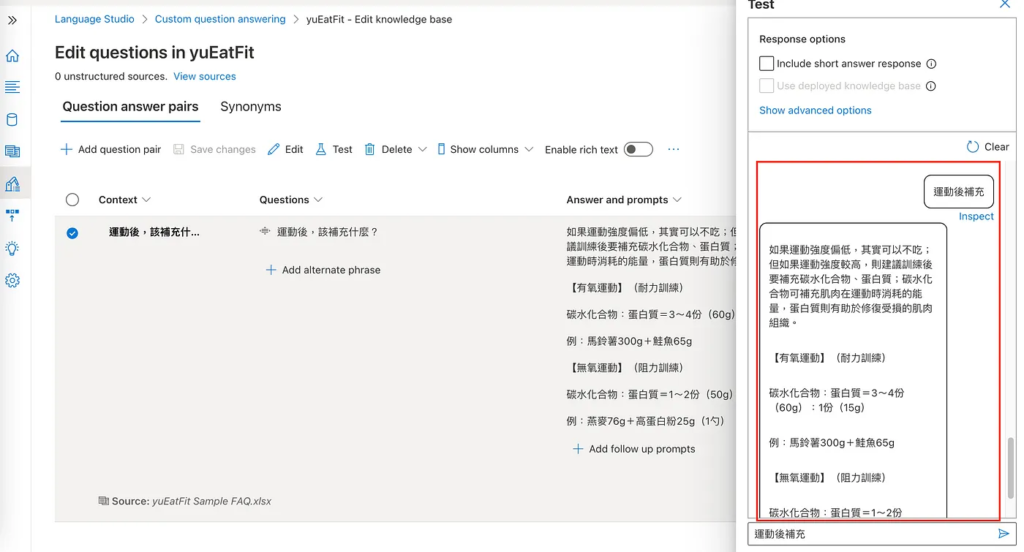This screenshot has height=552, width=1024.
Task: Open the more options ellipsis menu
Action: pos(673,149)
